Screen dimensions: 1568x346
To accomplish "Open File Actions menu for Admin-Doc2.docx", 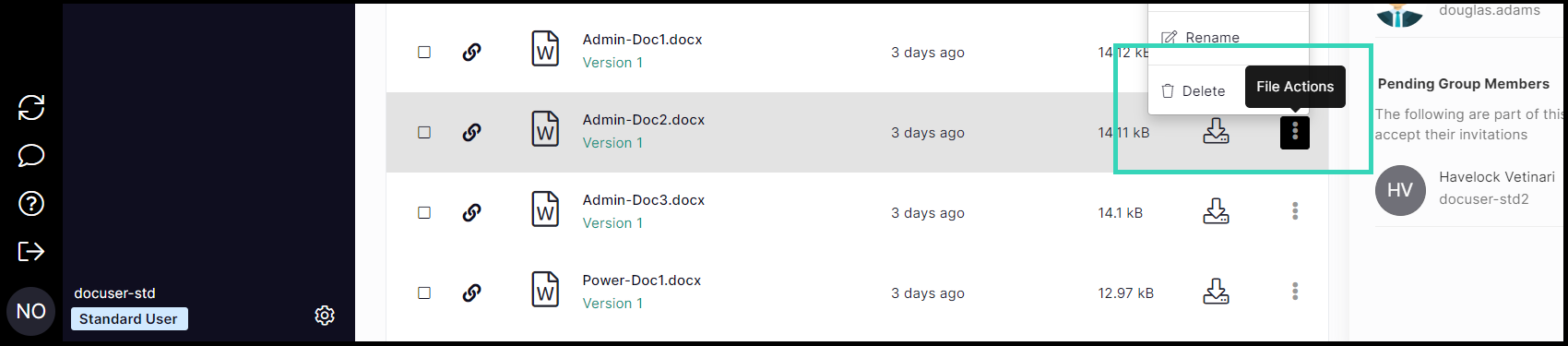I will (x=1295, y=133).
